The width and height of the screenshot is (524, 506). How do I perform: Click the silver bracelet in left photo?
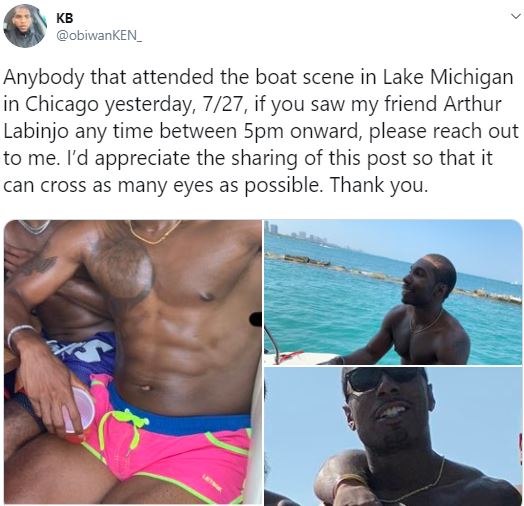click(21, 334)
